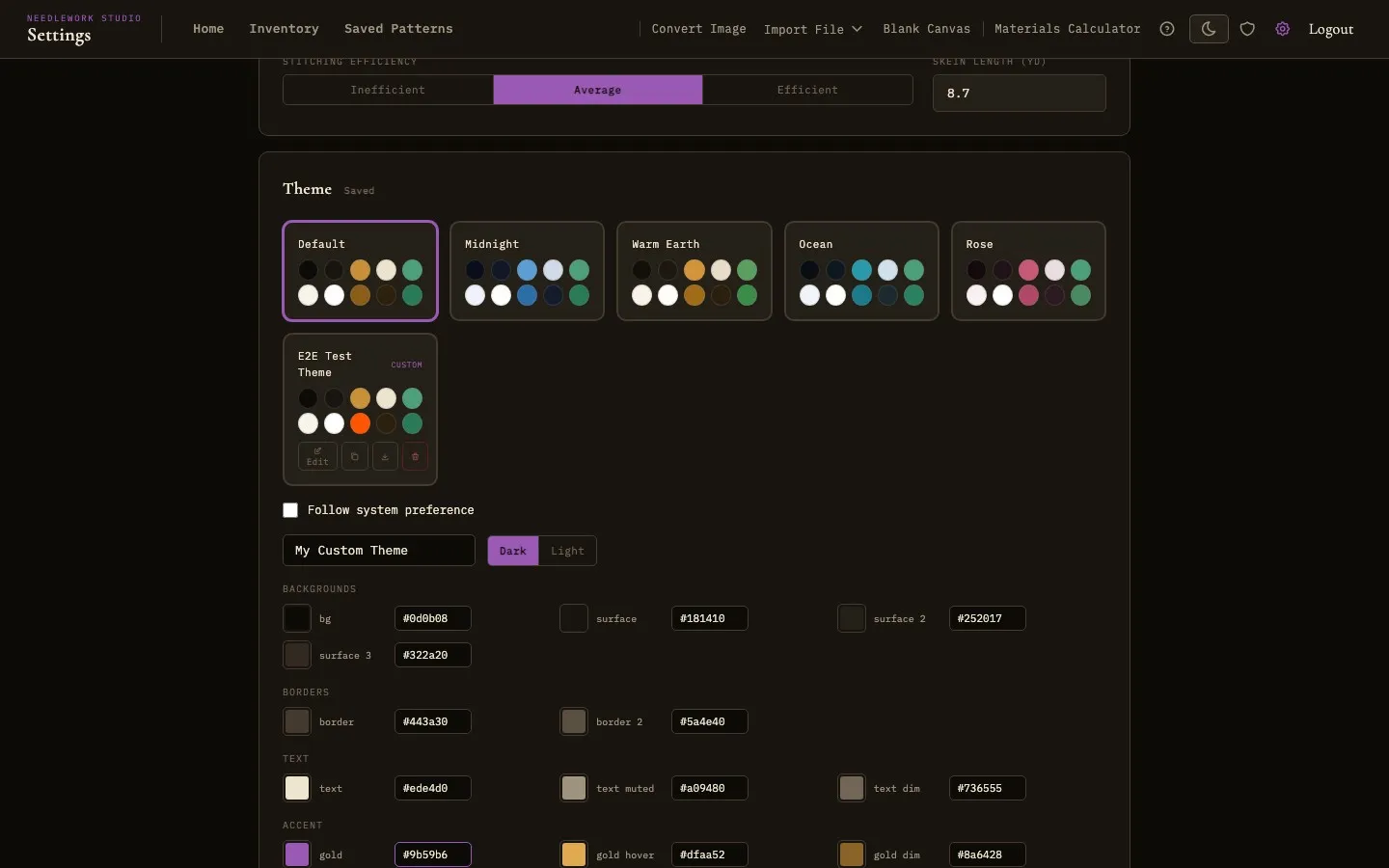Go to Saved Patterns

398,29
